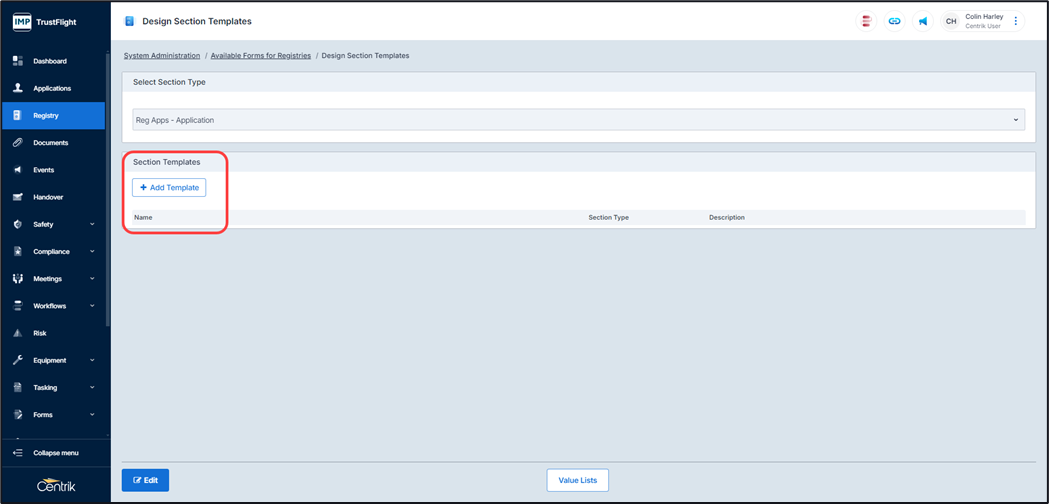Click the Risk warning triangle icon

pyautogui.click(x=18, y=333)
